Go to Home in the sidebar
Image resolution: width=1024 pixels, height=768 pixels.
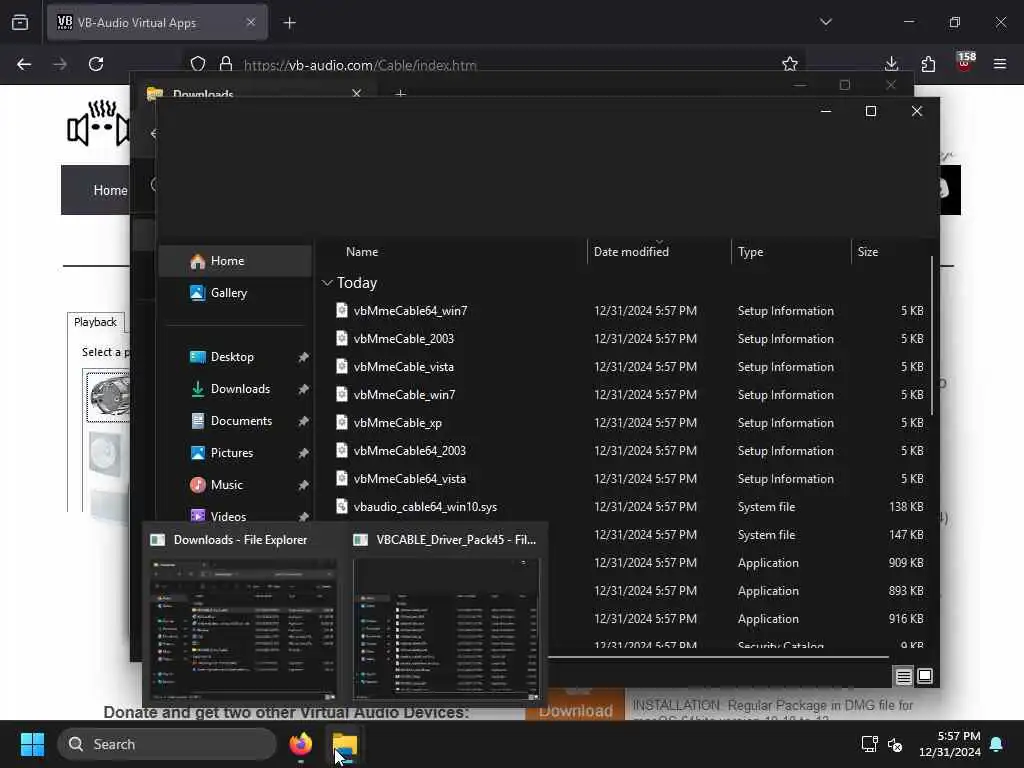click(x=235, y=261)
